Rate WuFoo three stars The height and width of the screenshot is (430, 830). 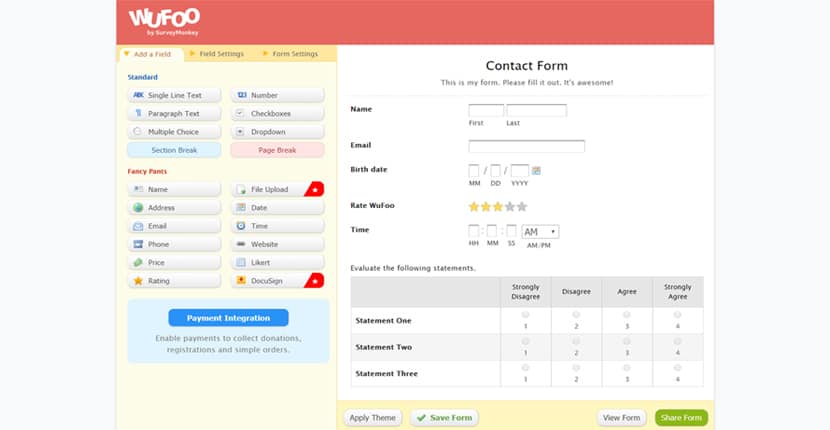(498, 207)
